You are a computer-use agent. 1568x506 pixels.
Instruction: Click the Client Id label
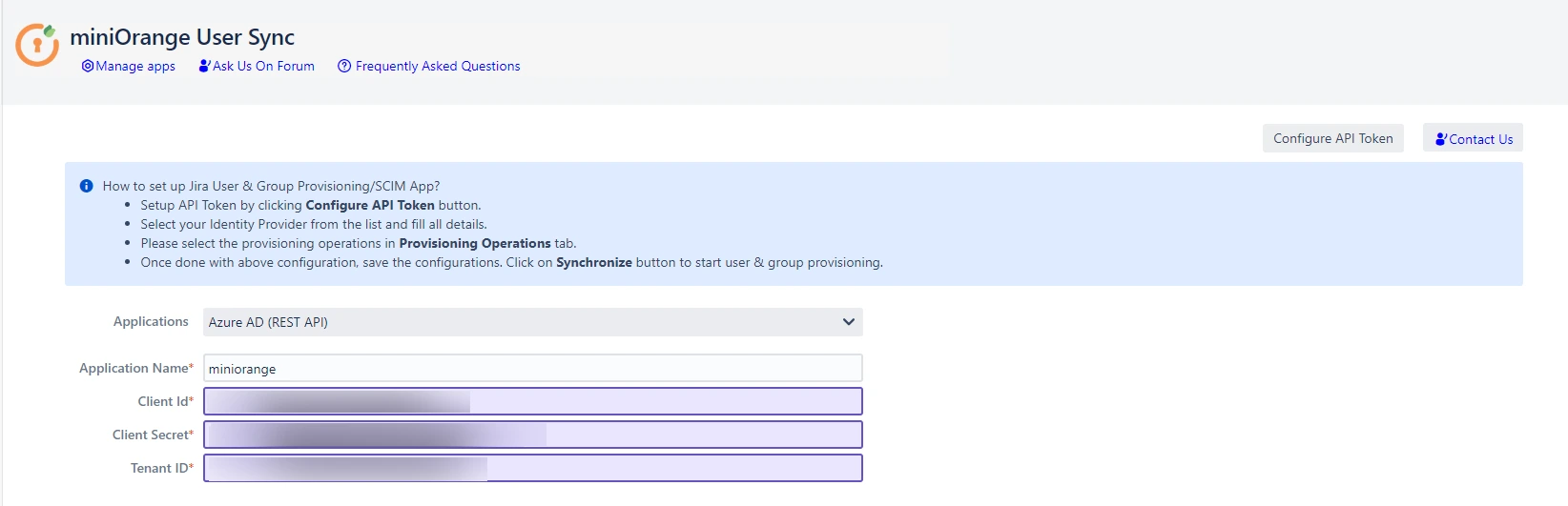click(x=165, y=401)
